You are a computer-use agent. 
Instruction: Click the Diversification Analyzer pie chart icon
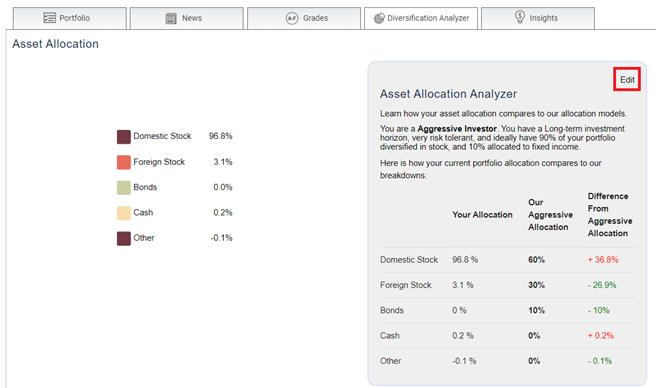[379, 18]
